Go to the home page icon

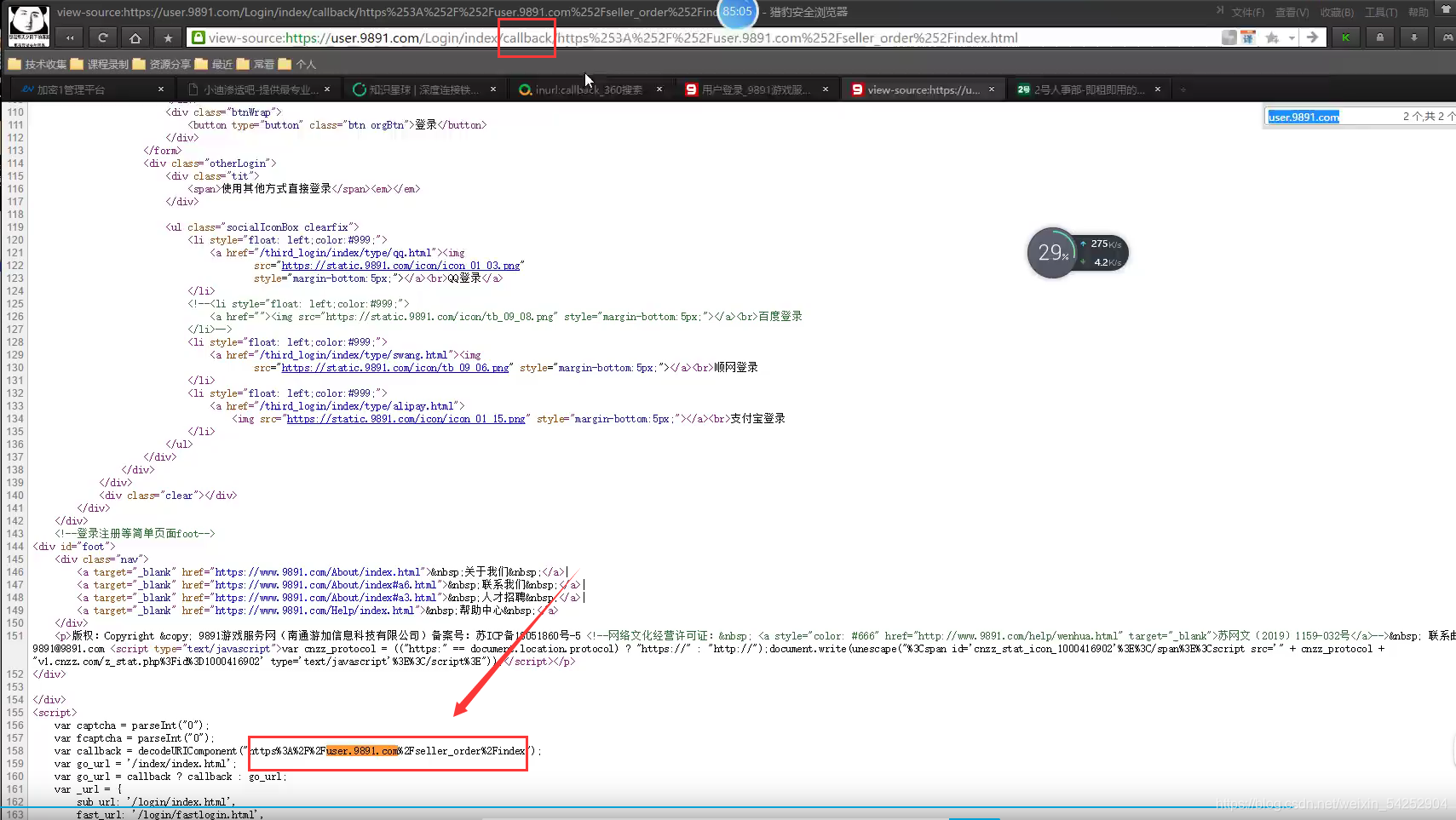tap(135, 37)
